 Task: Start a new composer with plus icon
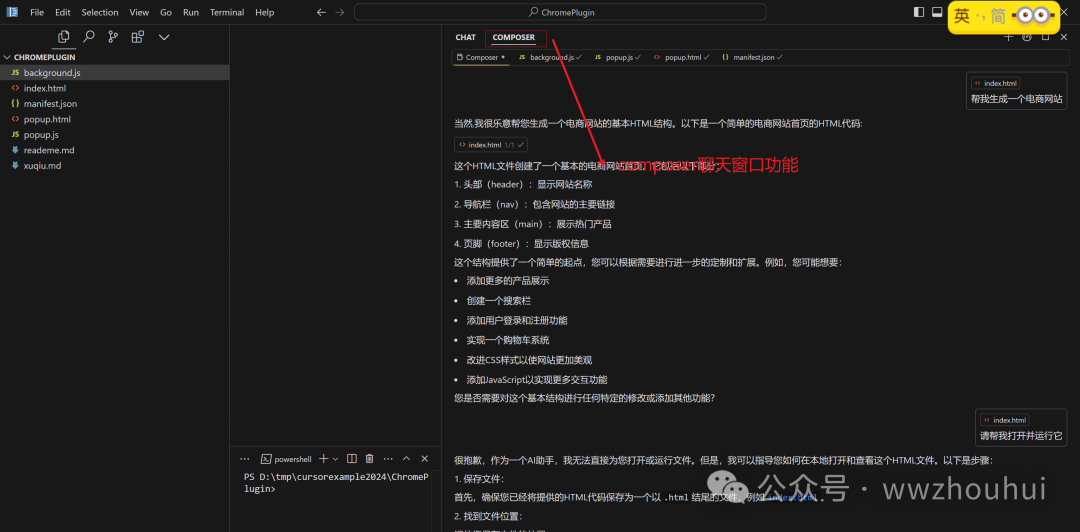(x=1008, y=37)
